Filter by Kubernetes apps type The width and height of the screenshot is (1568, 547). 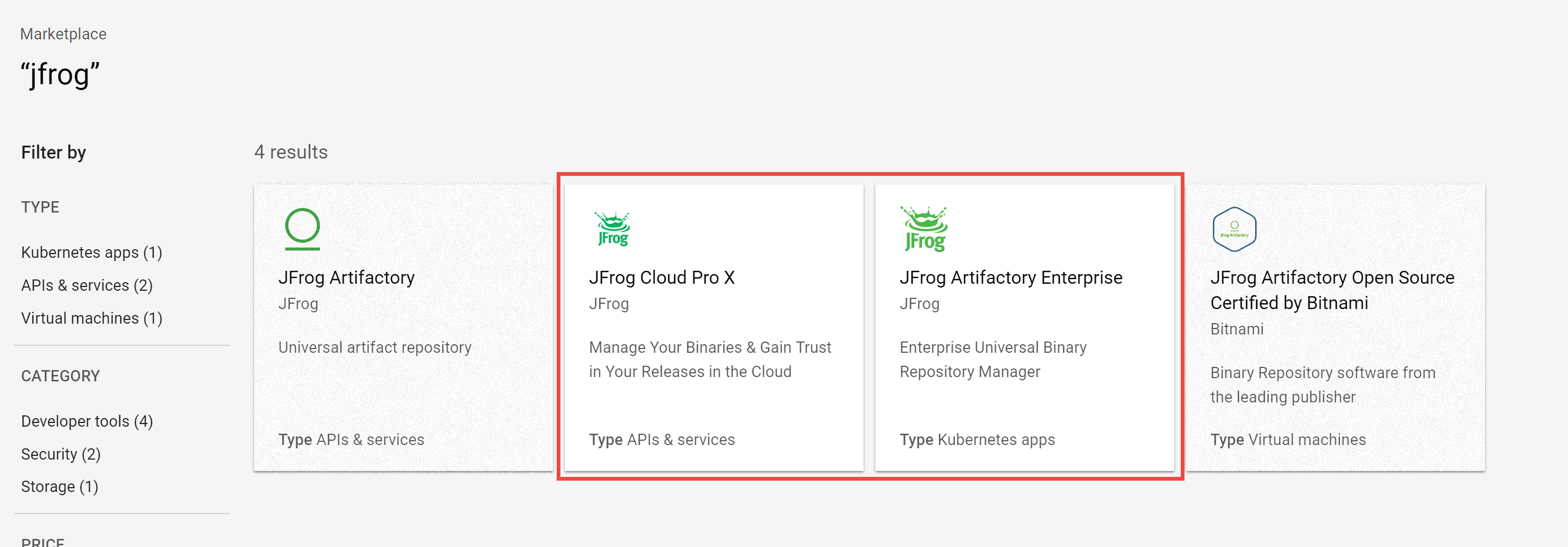[91, 252]
